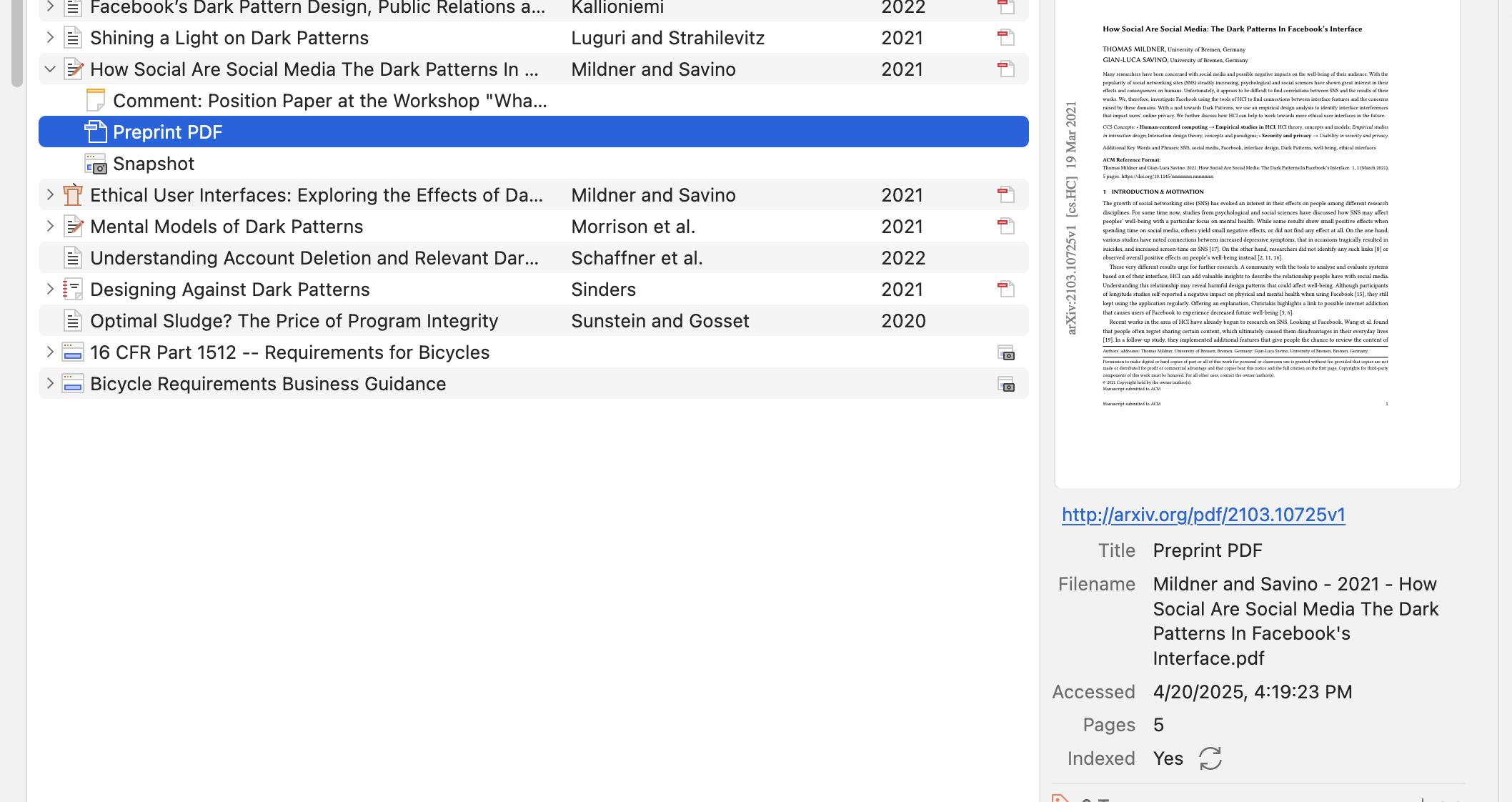Click PDF icon for Ethical User Interfaces row
Image resolution: width=1512 pixels, height=802 pixels.
(x=1006, y=195)
